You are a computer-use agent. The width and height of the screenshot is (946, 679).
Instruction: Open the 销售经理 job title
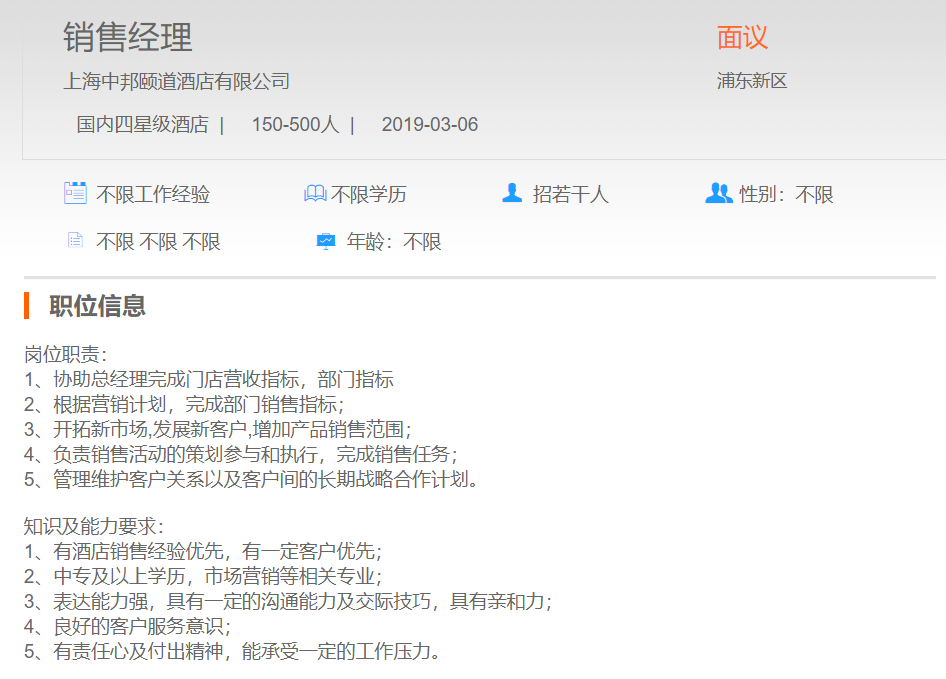pos(128,38)
